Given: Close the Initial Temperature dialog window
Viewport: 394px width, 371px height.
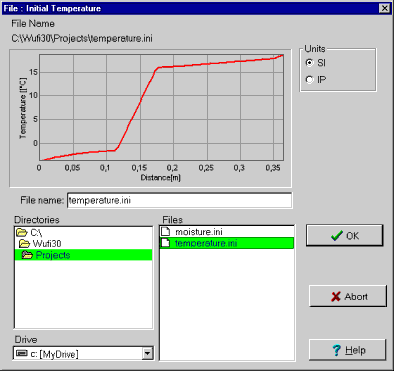Looking at the screenshot, I should [x=385, y=8].
